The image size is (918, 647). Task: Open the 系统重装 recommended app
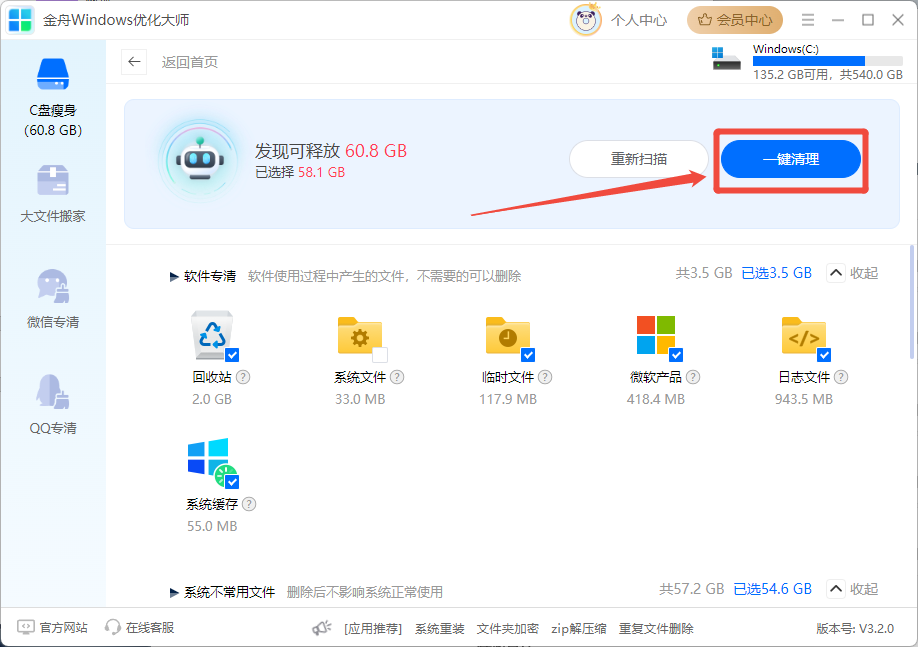(440, 629)
